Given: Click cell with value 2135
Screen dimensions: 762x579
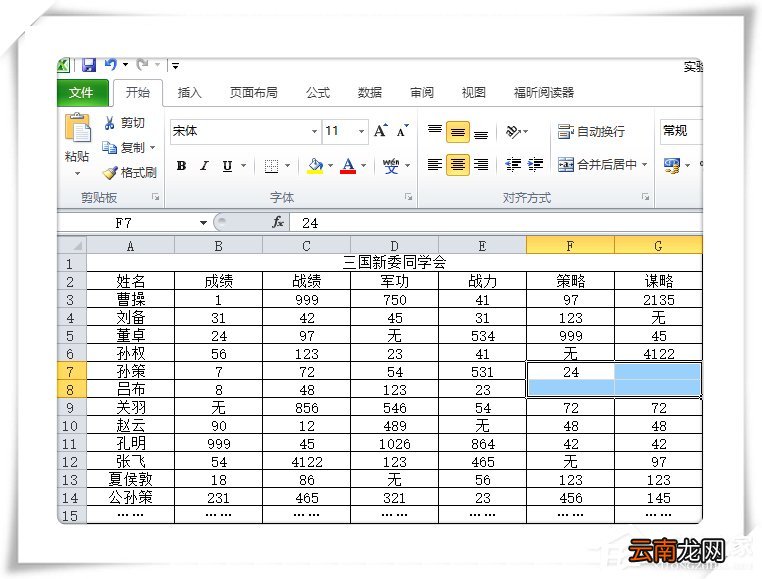Looking at the screenshot, I should click(658, 299).
